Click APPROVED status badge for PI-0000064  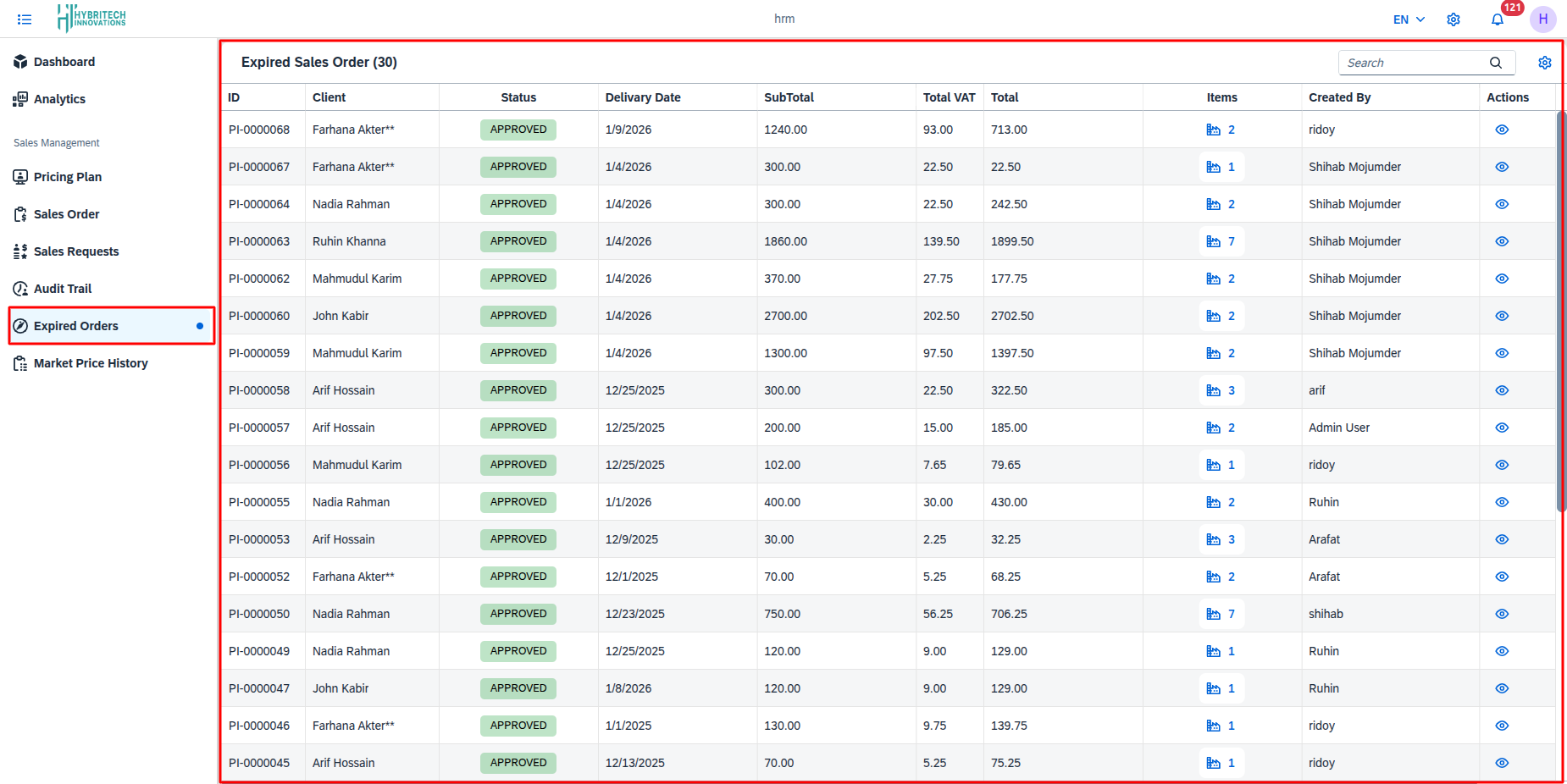(518, 204)
